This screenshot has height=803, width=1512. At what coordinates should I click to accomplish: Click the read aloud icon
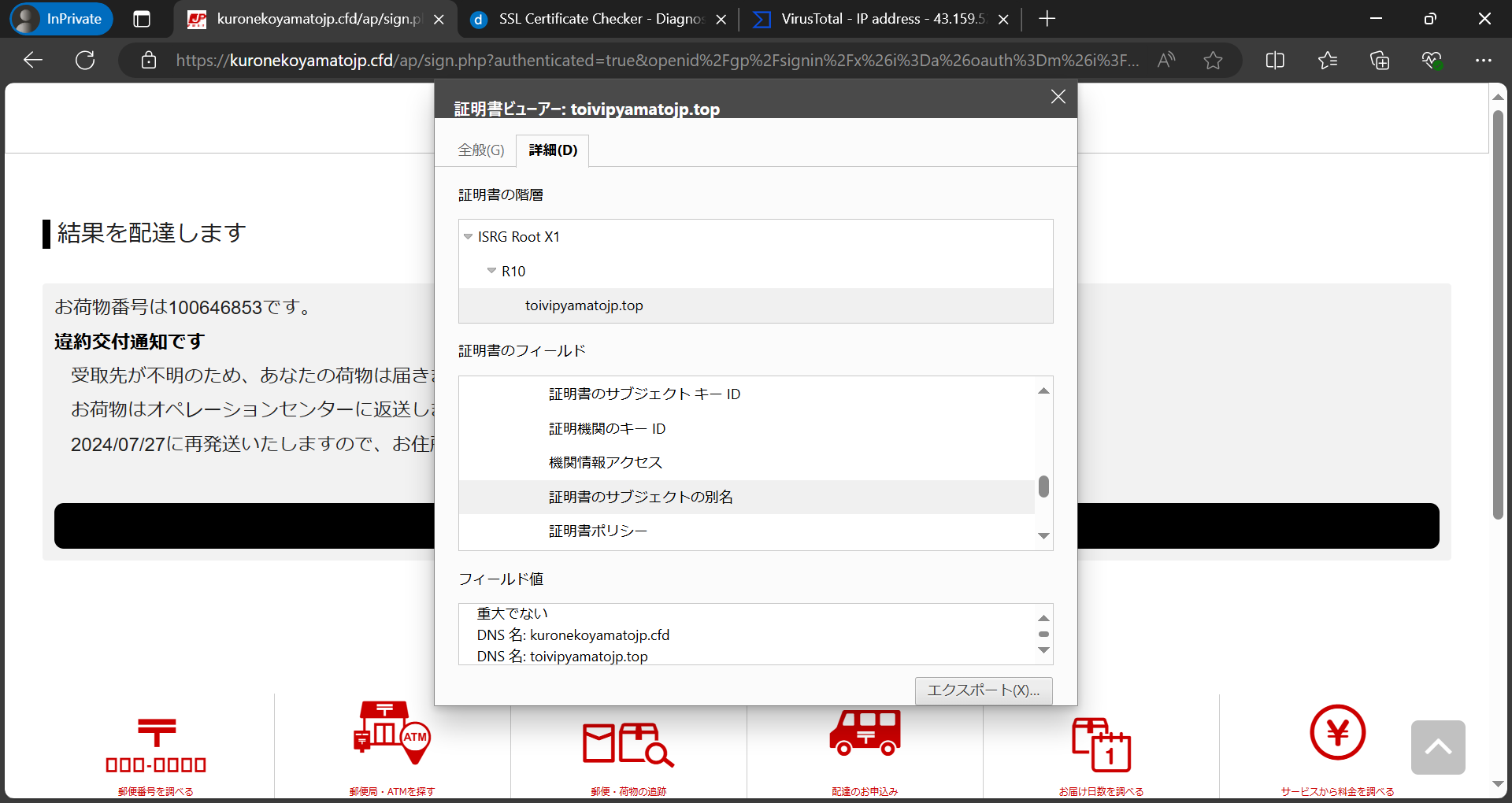coord(1166,60)
